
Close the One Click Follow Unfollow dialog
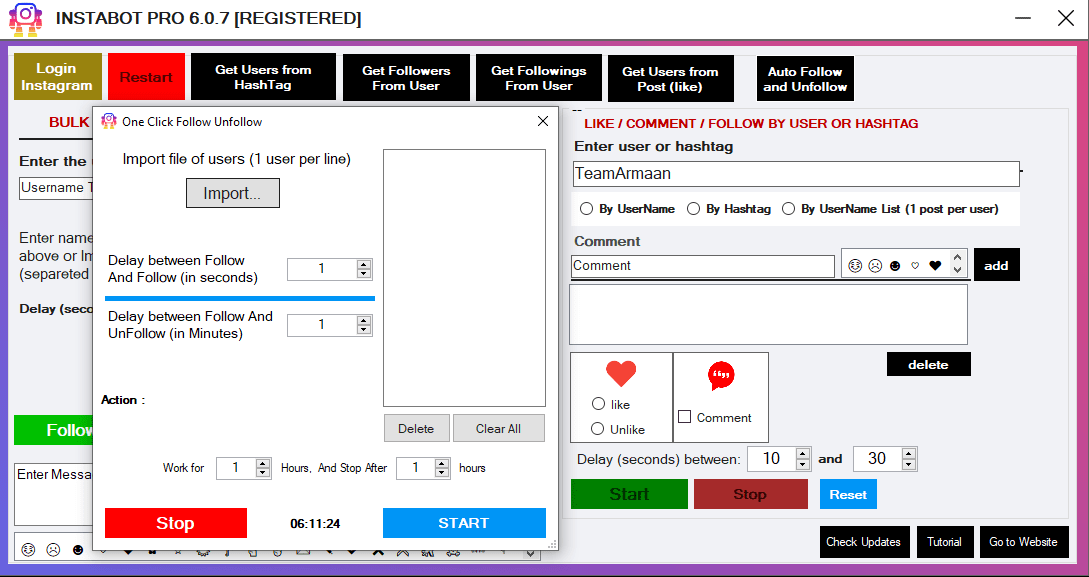[x=543, y=122]
